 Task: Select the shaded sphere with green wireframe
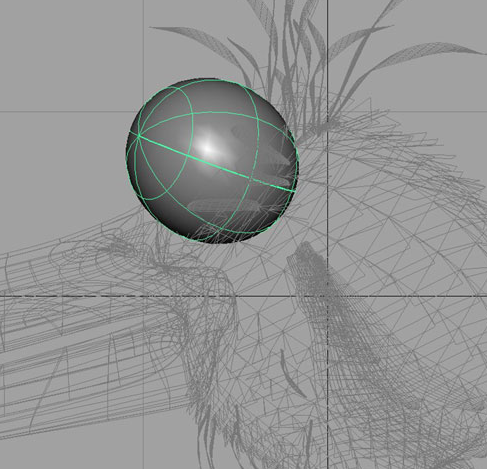212,161
